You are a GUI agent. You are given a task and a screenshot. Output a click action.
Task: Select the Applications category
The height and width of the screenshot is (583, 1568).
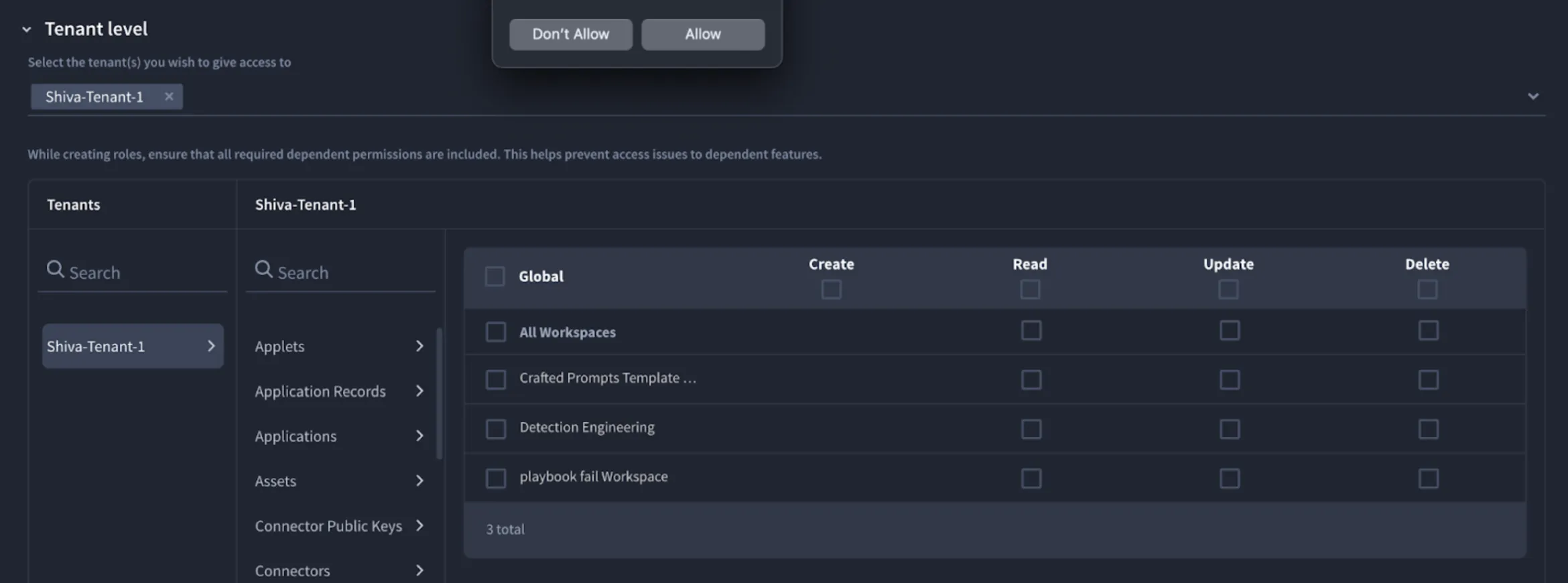coord(296,436)
